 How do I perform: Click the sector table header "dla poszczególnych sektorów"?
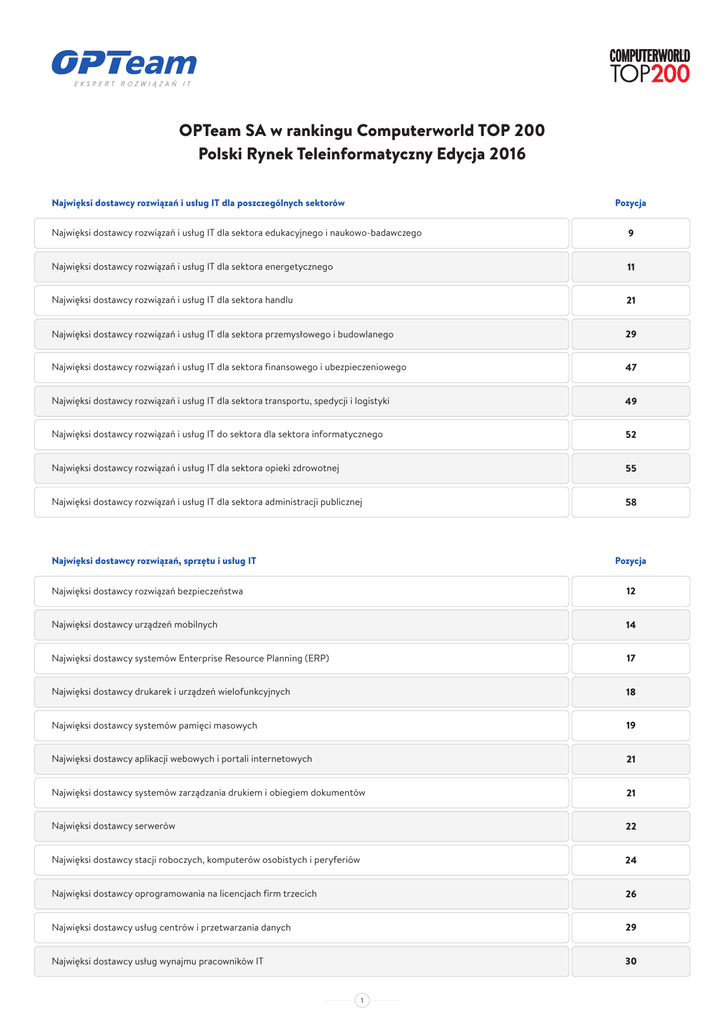198,203
